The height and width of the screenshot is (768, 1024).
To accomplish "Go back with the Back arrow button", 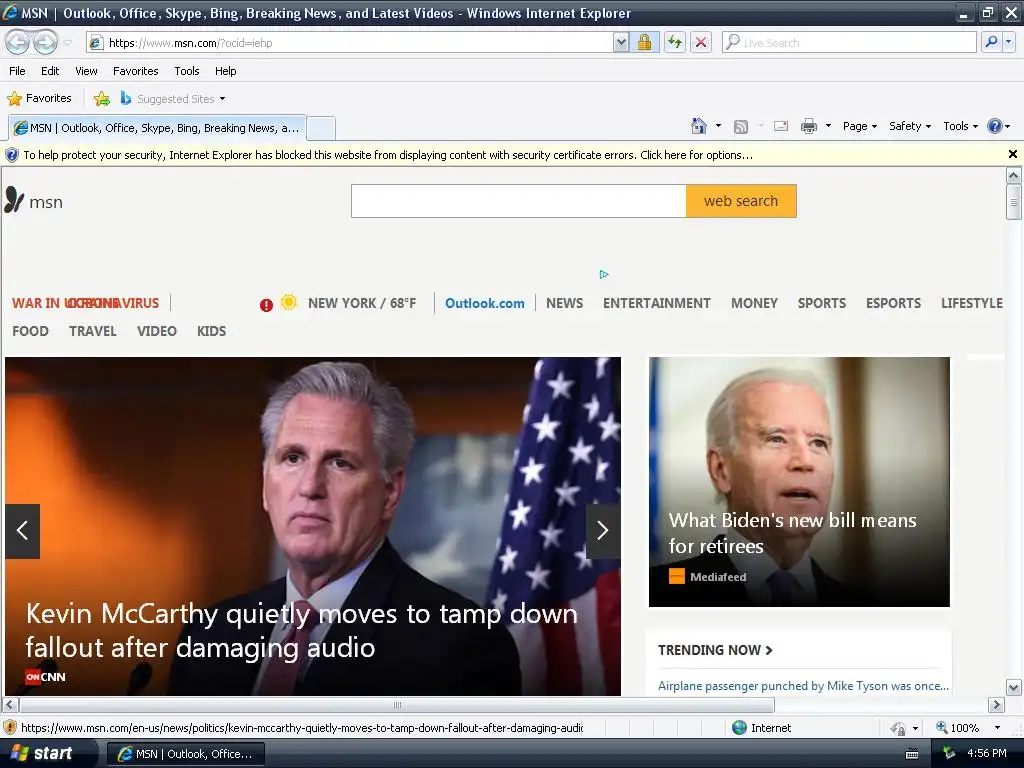I will pyautogui.click(x=18, y=42).
